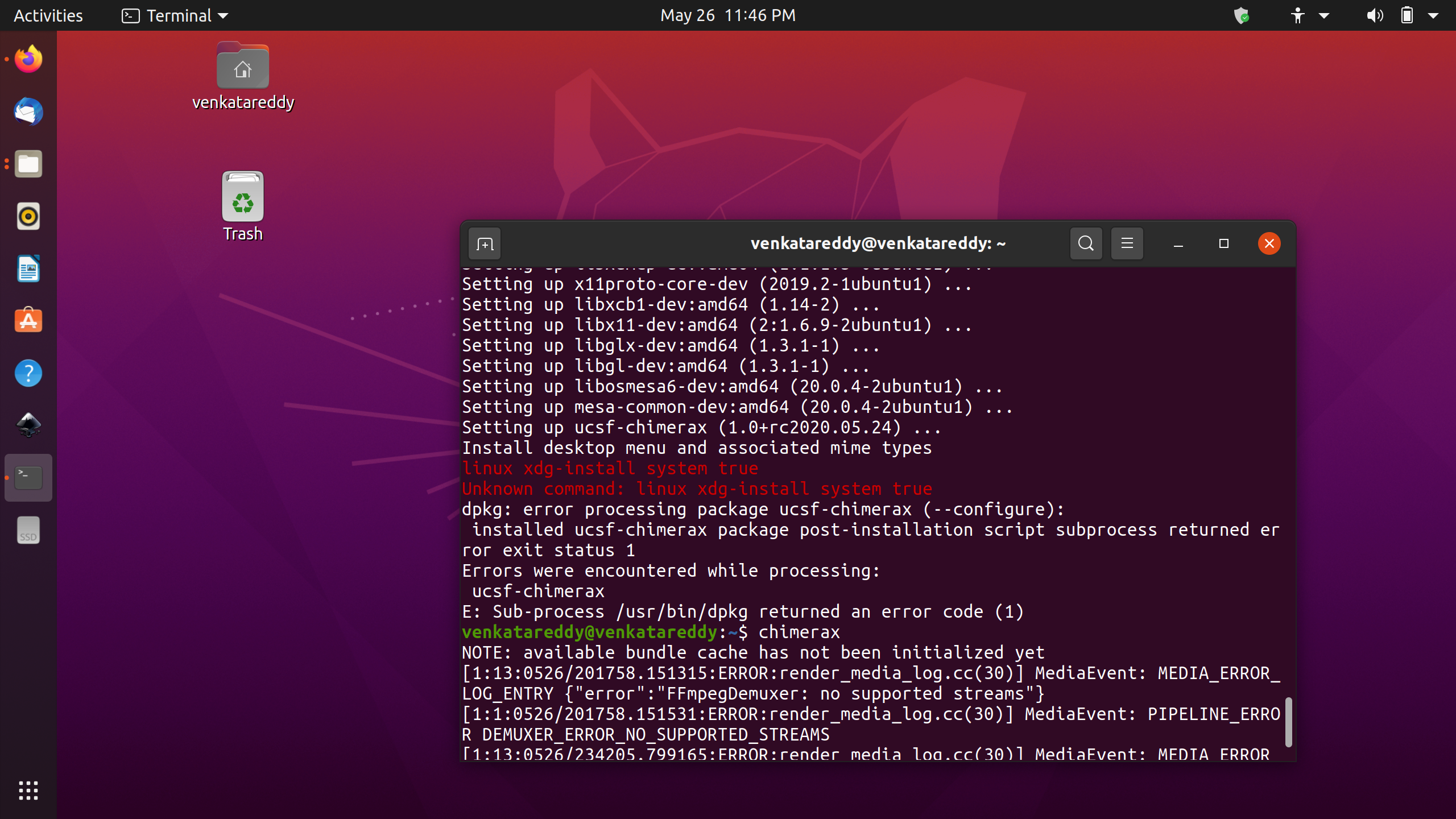1456x819 pixels.
Task: Open the Activities overview
Action: click(x=48, y=15)
